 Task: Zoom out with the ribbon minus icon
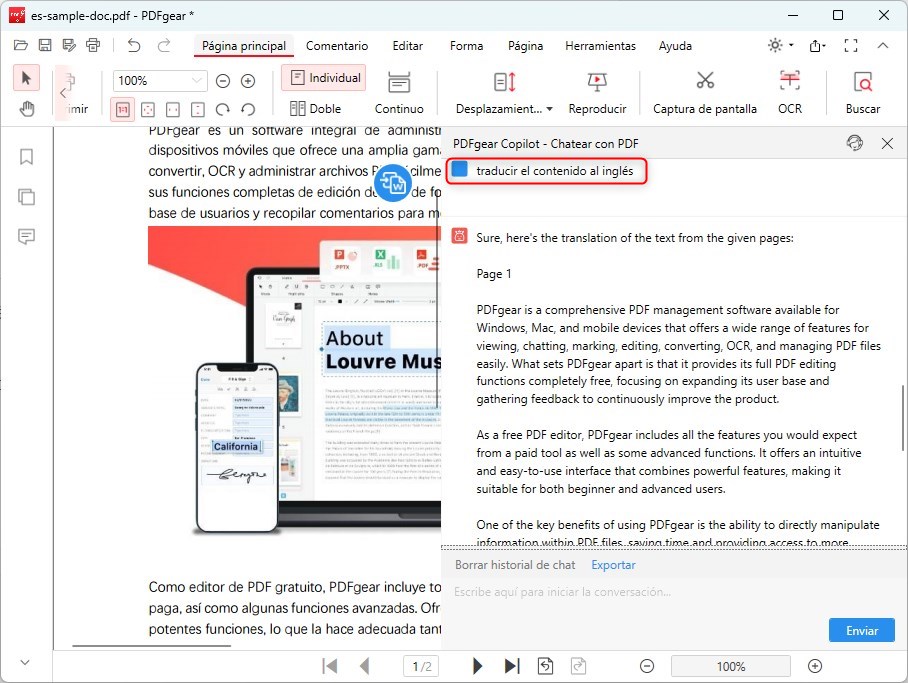(223, 81)
